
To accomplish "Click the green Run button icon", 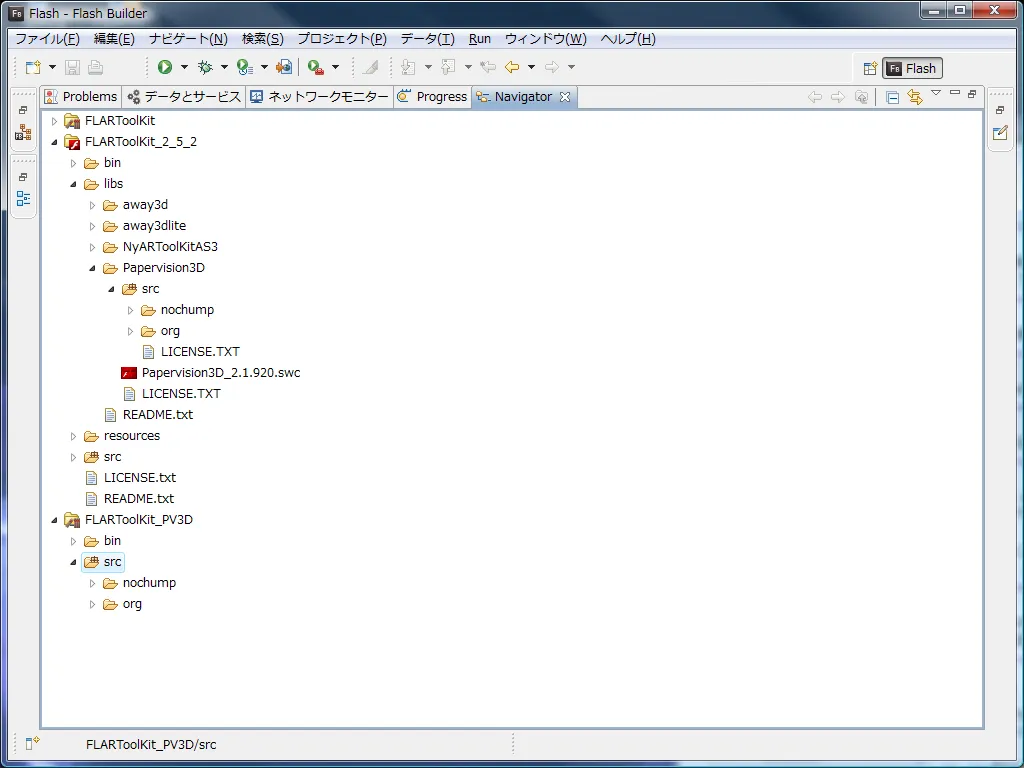I will (x=165, y=67).
